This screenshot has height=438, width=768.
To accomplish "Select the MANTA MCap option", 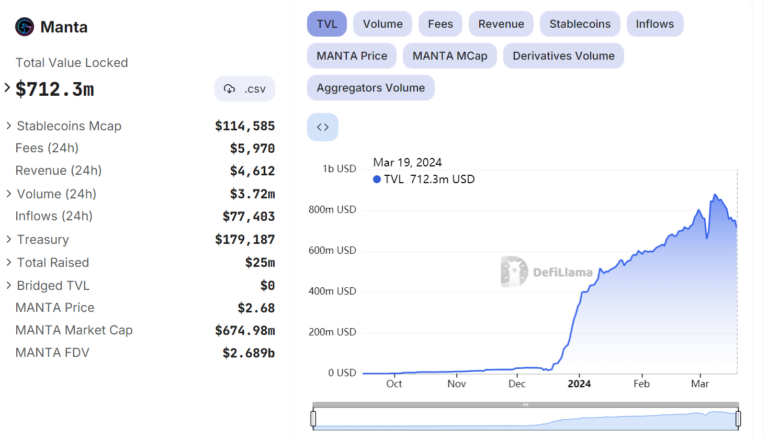I will [449, 55].
